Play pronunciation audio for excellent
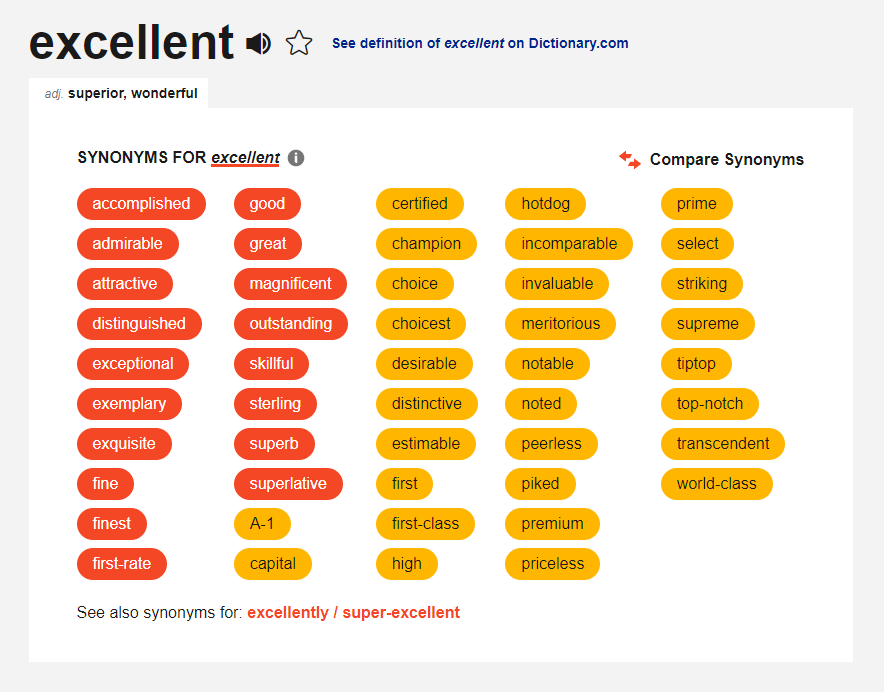Screen dimensions: 884x692 [258, 43]
